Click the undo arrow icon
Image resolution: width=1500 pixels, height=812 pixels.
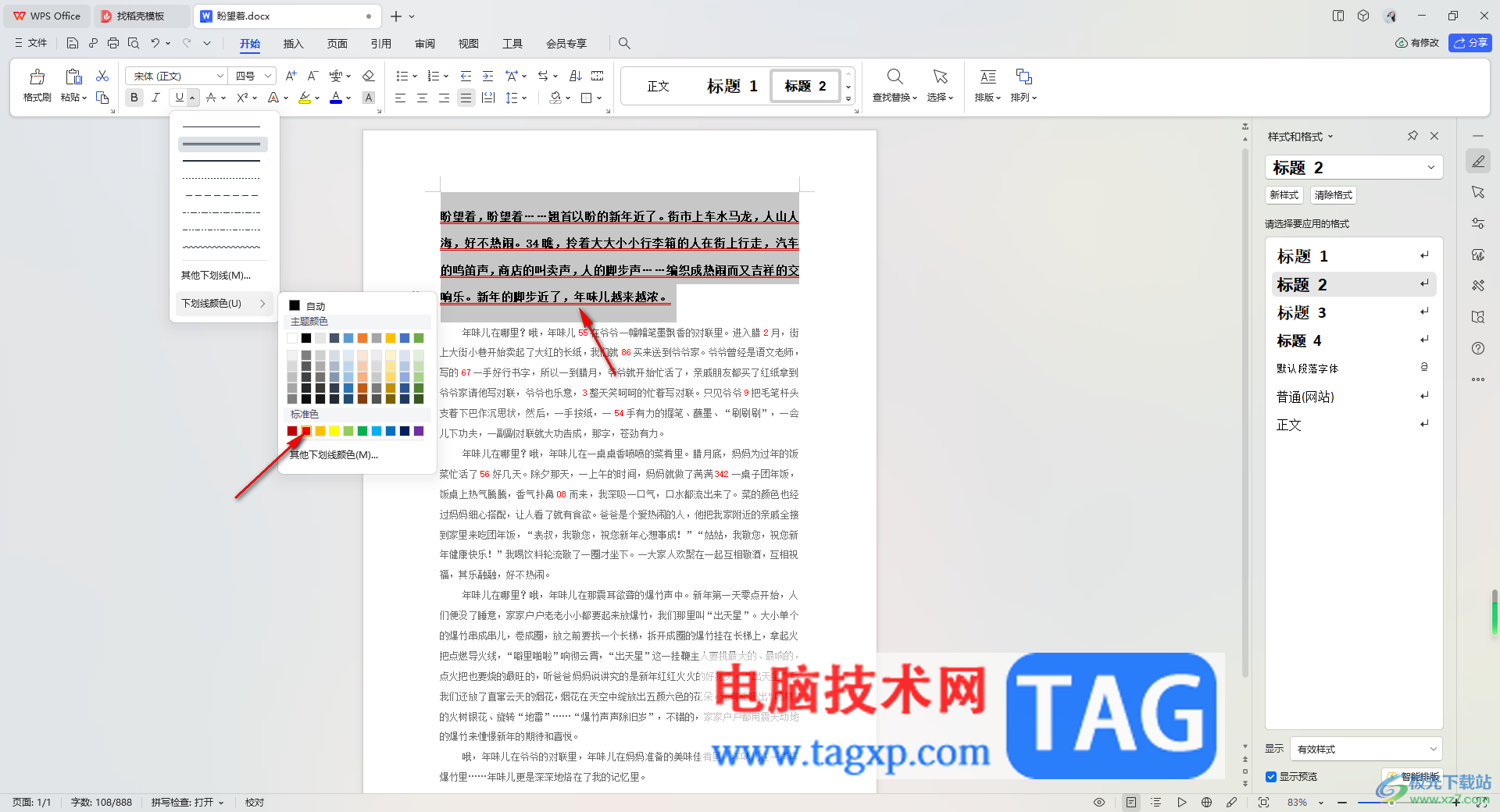point(155,43)
